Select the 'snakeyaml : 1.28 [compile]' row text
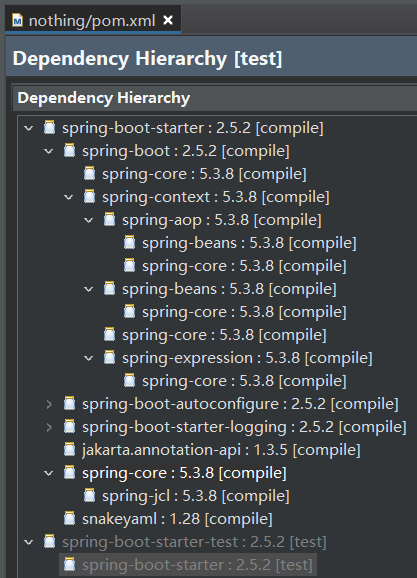This screenshot has width=417, height=578. [x=177, y=519]
